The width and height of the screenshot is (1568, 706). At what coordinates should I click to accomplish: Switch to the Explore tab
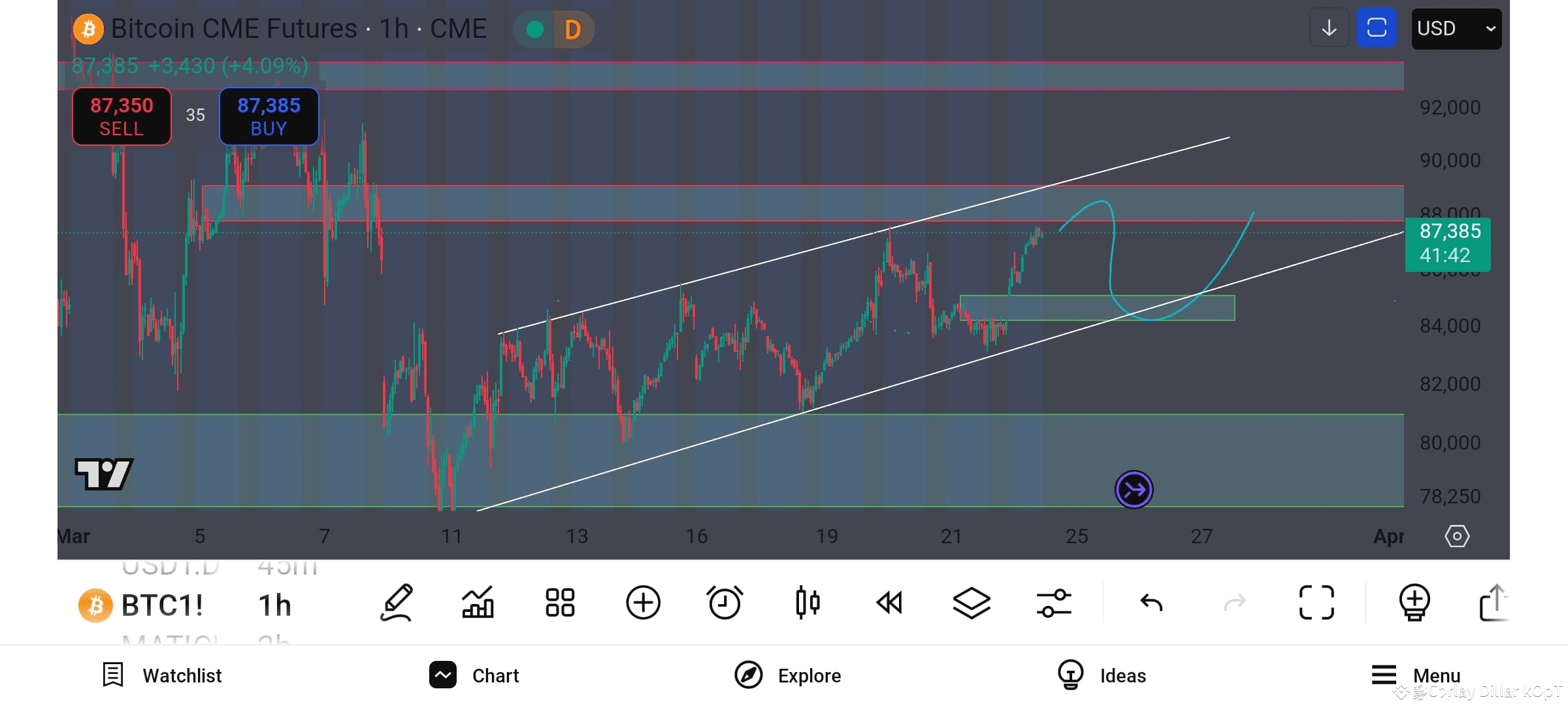[788, 675]
